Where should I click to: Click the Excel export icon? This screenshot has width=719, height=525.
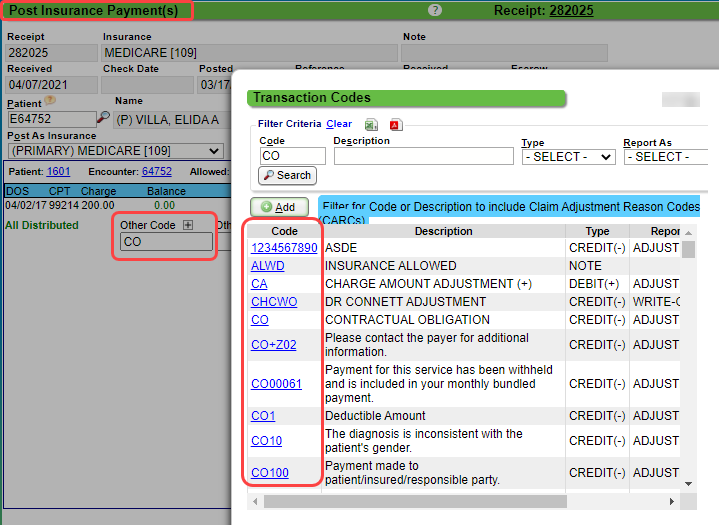(371, 125)
